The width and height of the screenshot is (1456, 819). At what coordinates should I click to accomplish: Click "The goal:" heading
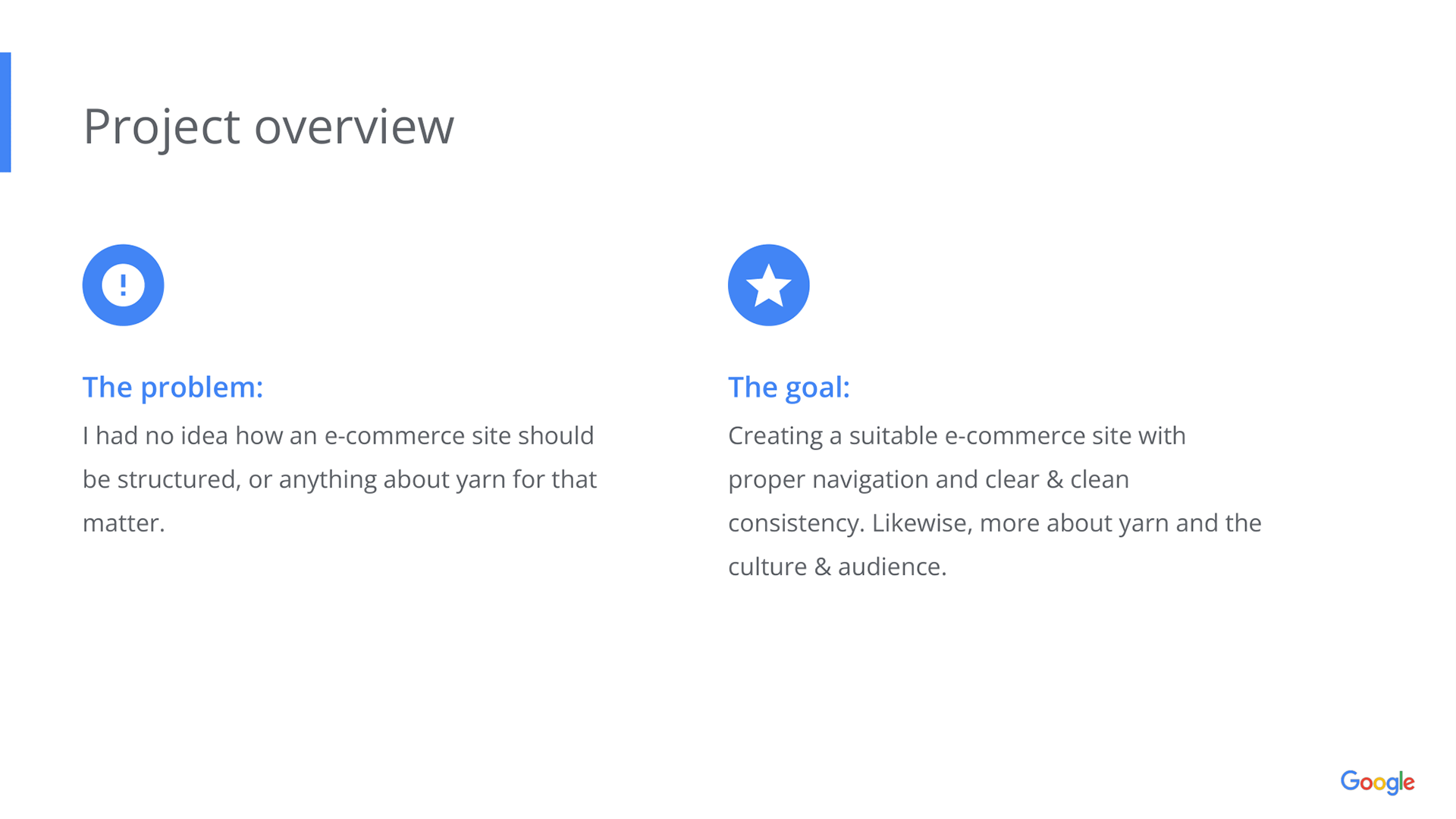(x=789, y=388)
